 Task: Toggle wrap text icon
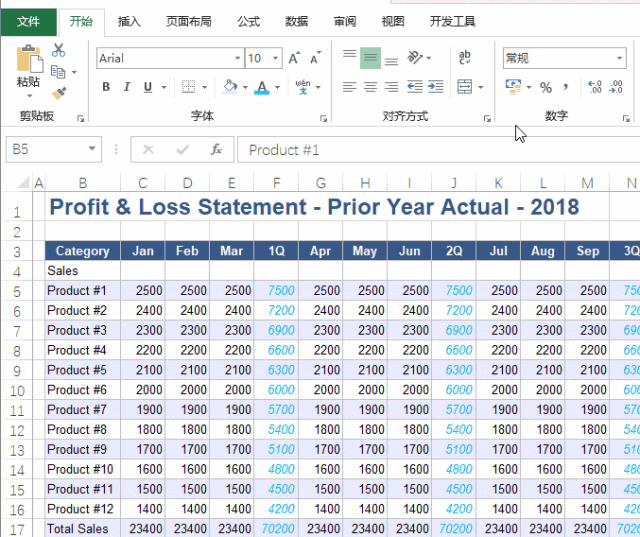click(x=464, y=58)
